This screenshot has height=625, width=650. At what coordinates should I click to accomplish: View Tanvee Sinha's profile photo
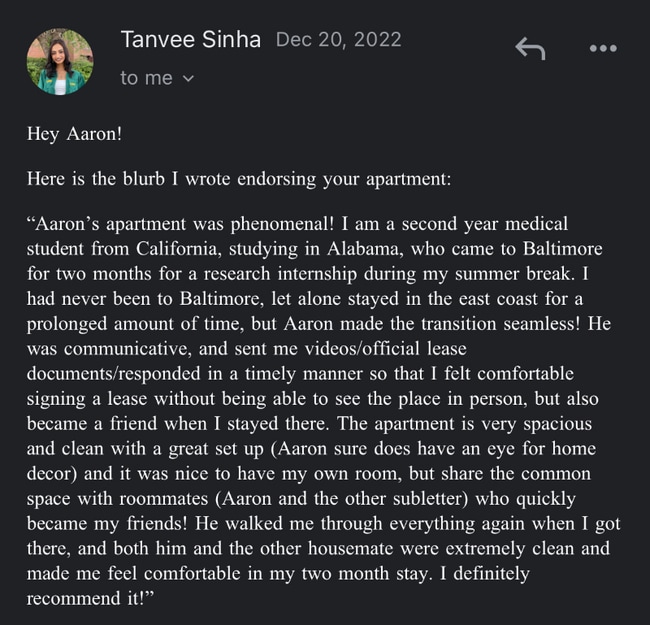tap(60, 61)
